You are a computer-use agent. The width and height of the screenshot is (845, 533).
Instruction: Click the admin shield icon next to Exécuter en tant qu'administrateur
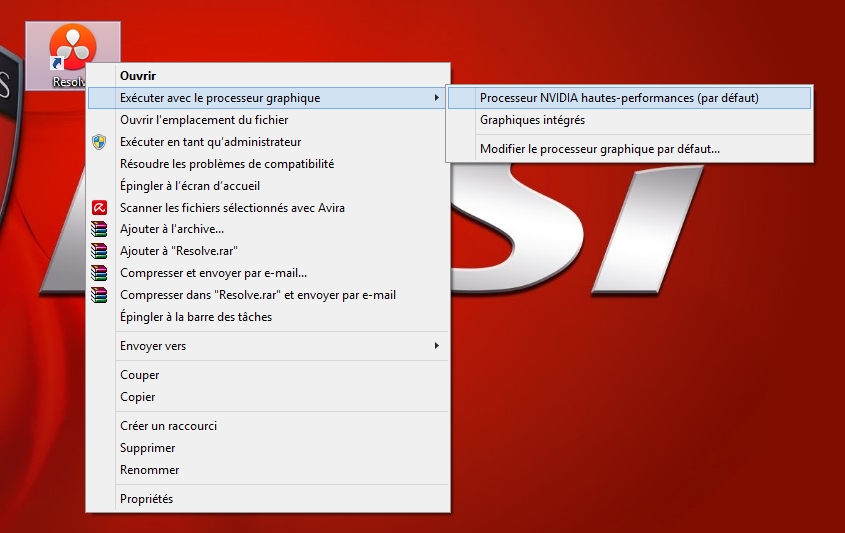click(x=99, y=142)
